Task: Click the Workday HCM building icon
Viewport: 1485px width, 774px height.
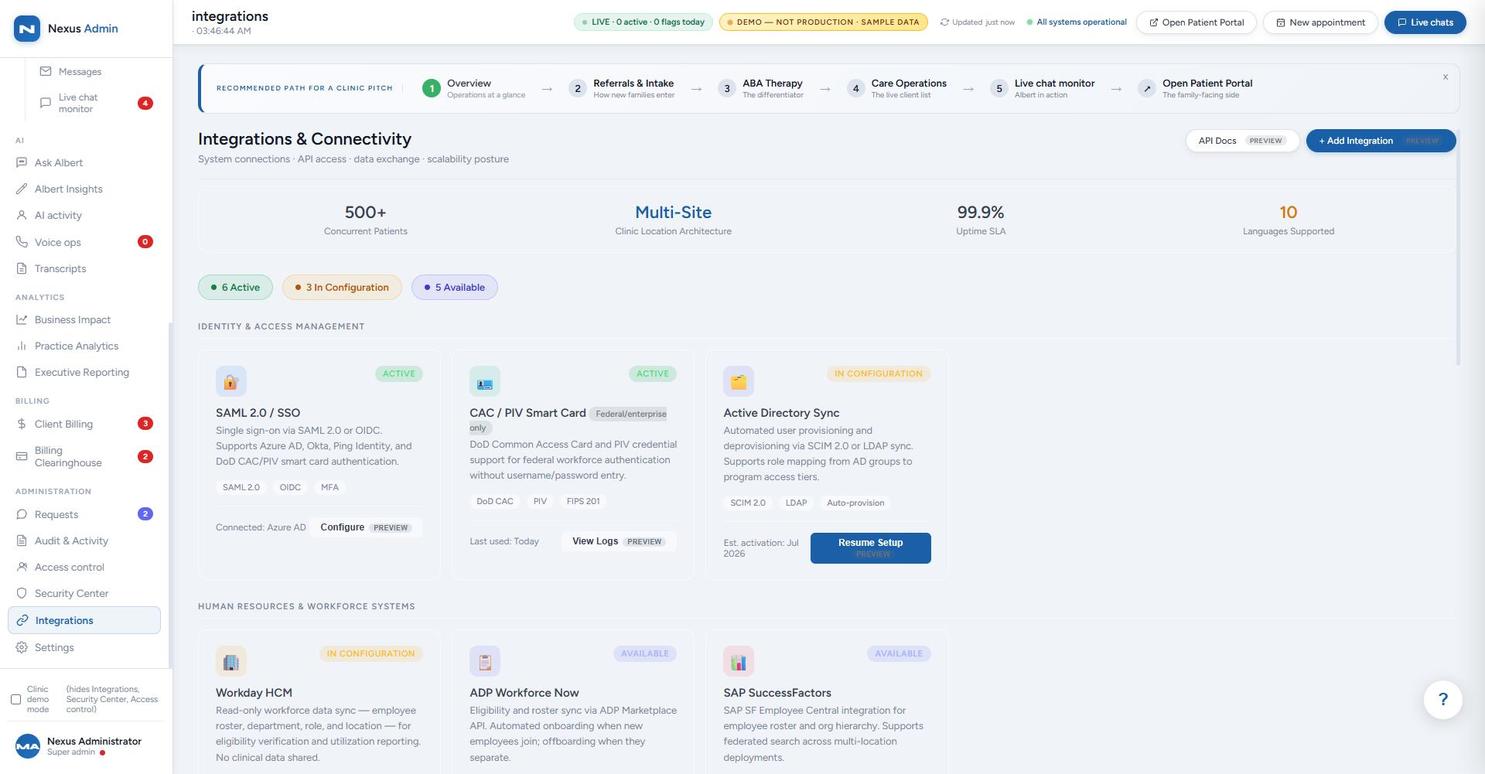Action: [231, 661]
